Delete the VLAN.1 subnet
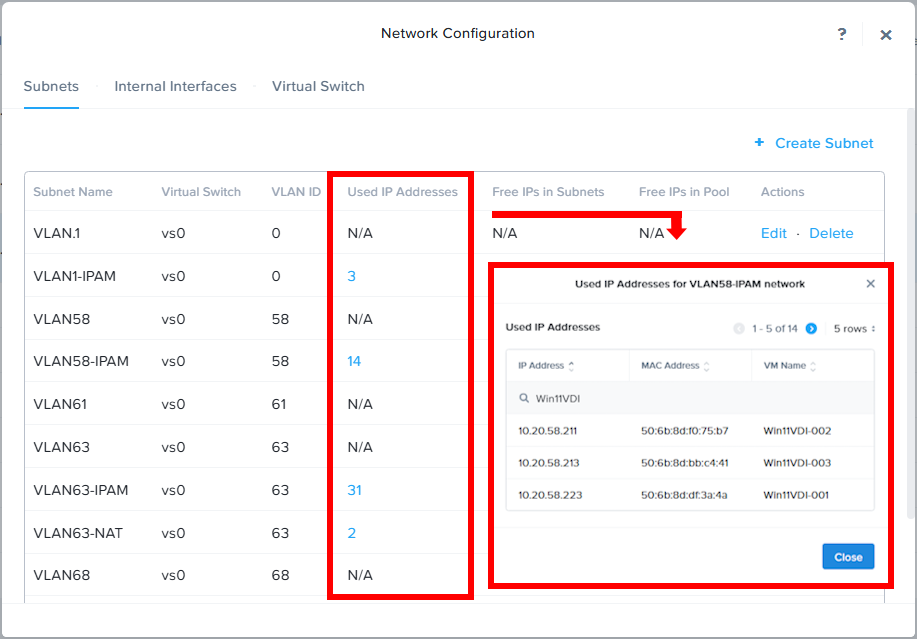 pyautogui.click(x=831, y=233)
